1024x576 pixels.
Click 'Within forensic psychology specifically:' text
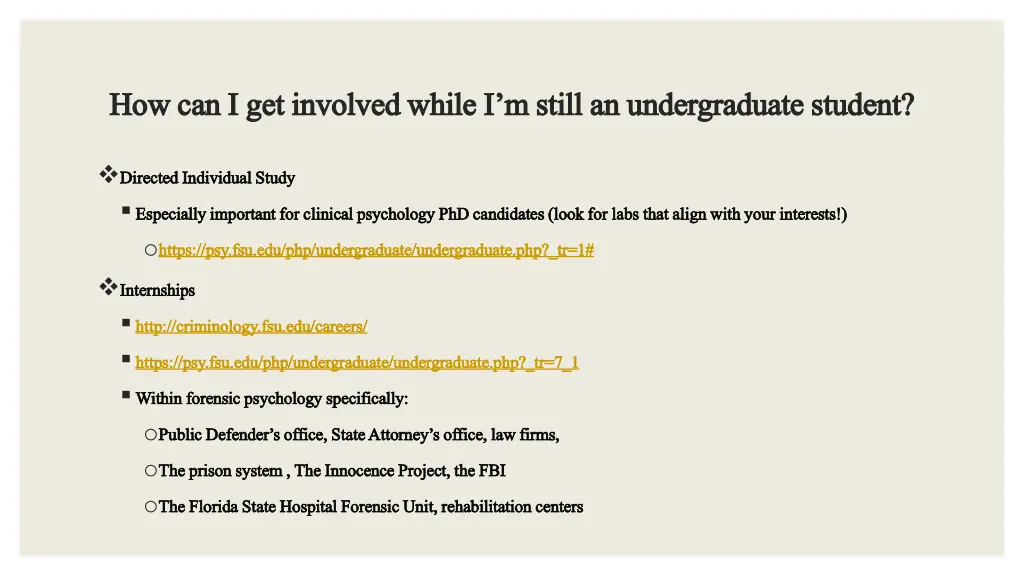(272, 398)
